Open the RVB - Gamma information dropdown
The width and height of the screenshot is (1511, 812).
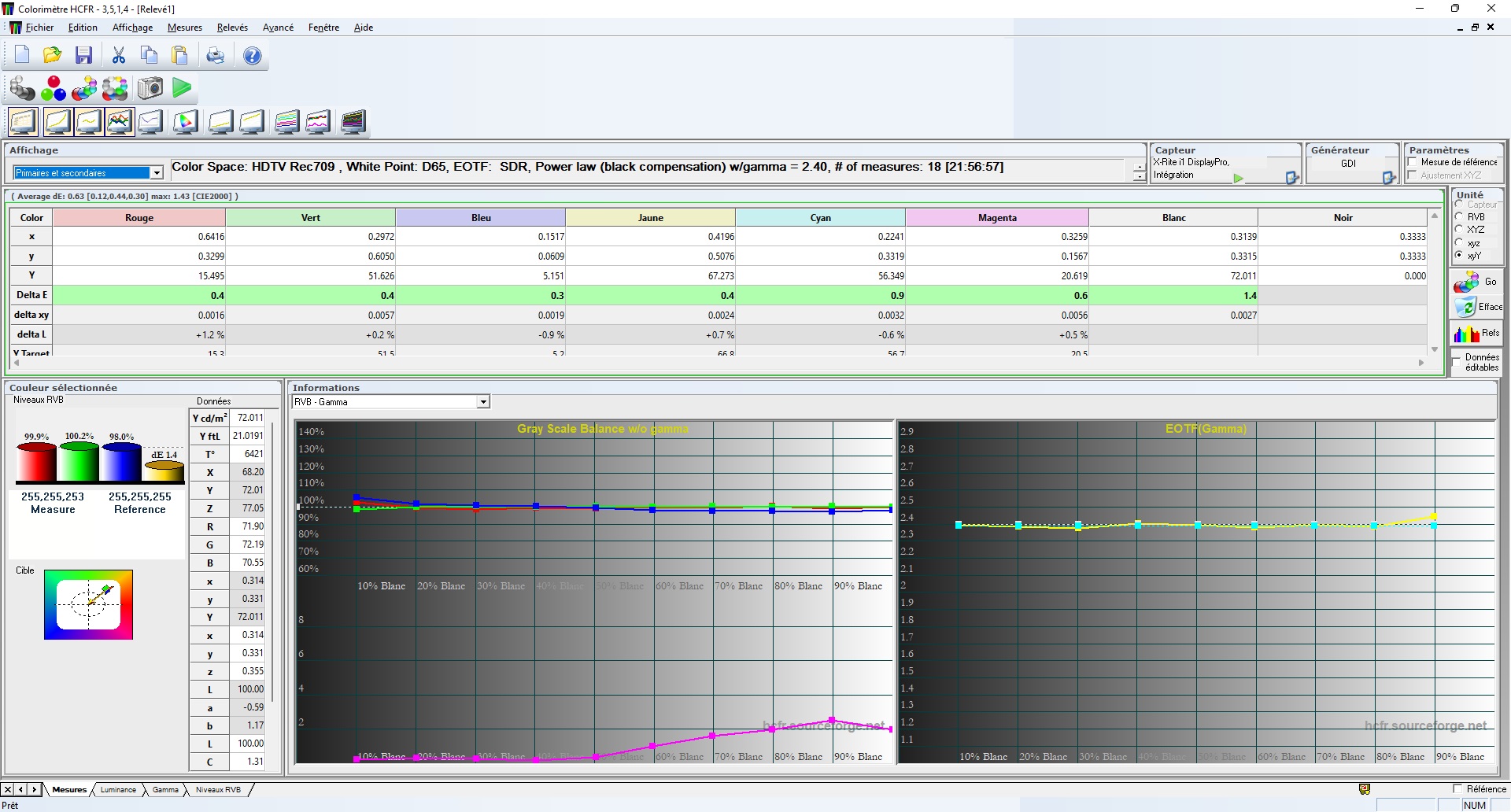pyautogui.click(x=483, y=402)
